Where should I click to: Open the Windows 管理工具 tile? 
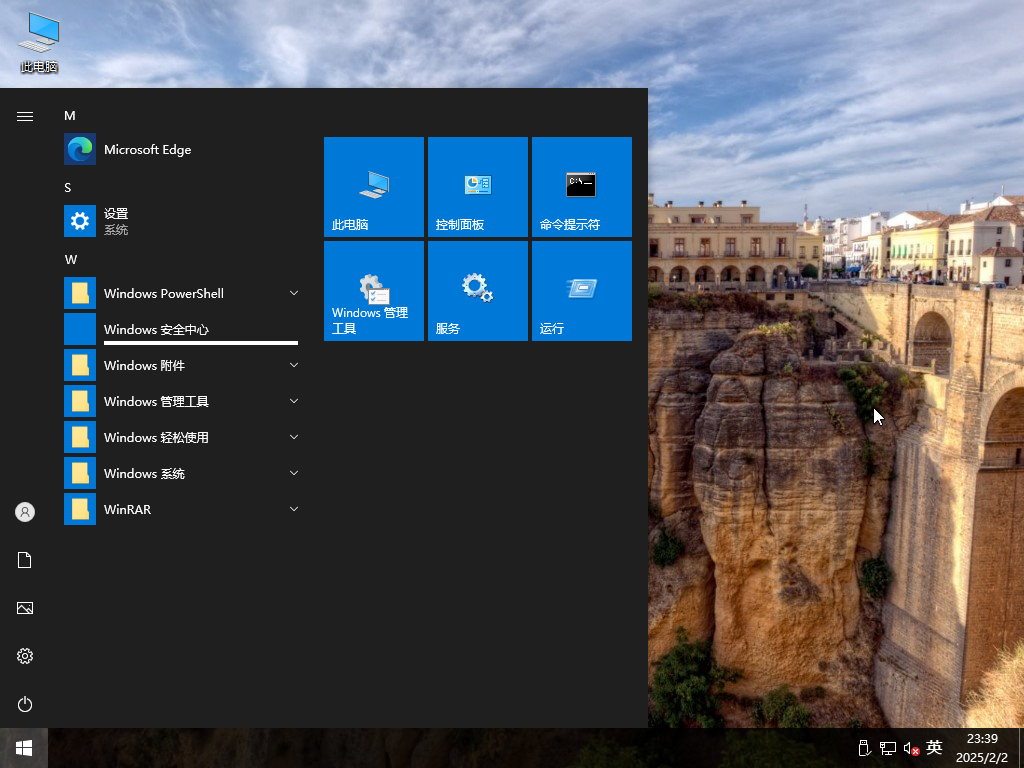click(x=374, y=291)
